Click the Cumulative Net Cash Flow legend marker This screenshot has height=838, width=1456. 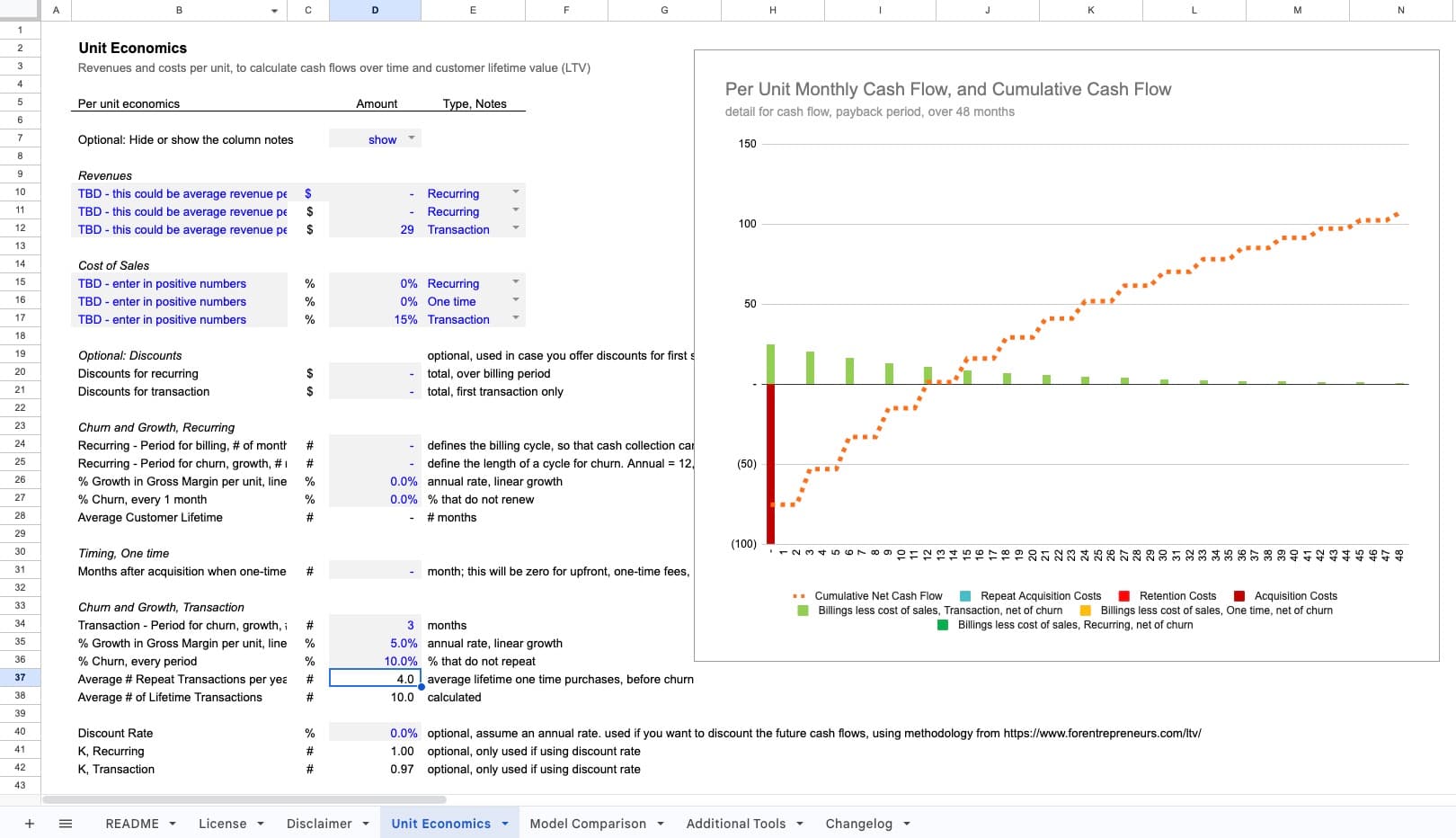(x=799, y=596)
